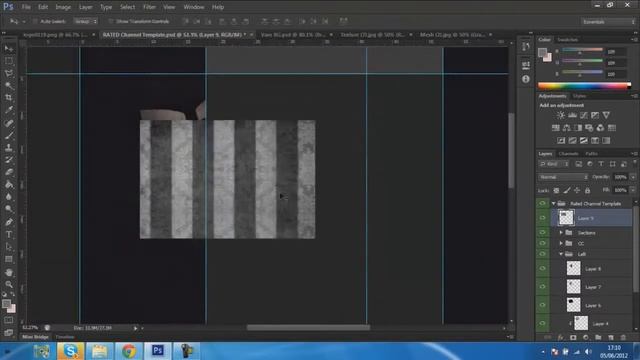Viewport: 640px width, 360px height.
Task: Switch to the Channels tab
Action: click(568, 154)
